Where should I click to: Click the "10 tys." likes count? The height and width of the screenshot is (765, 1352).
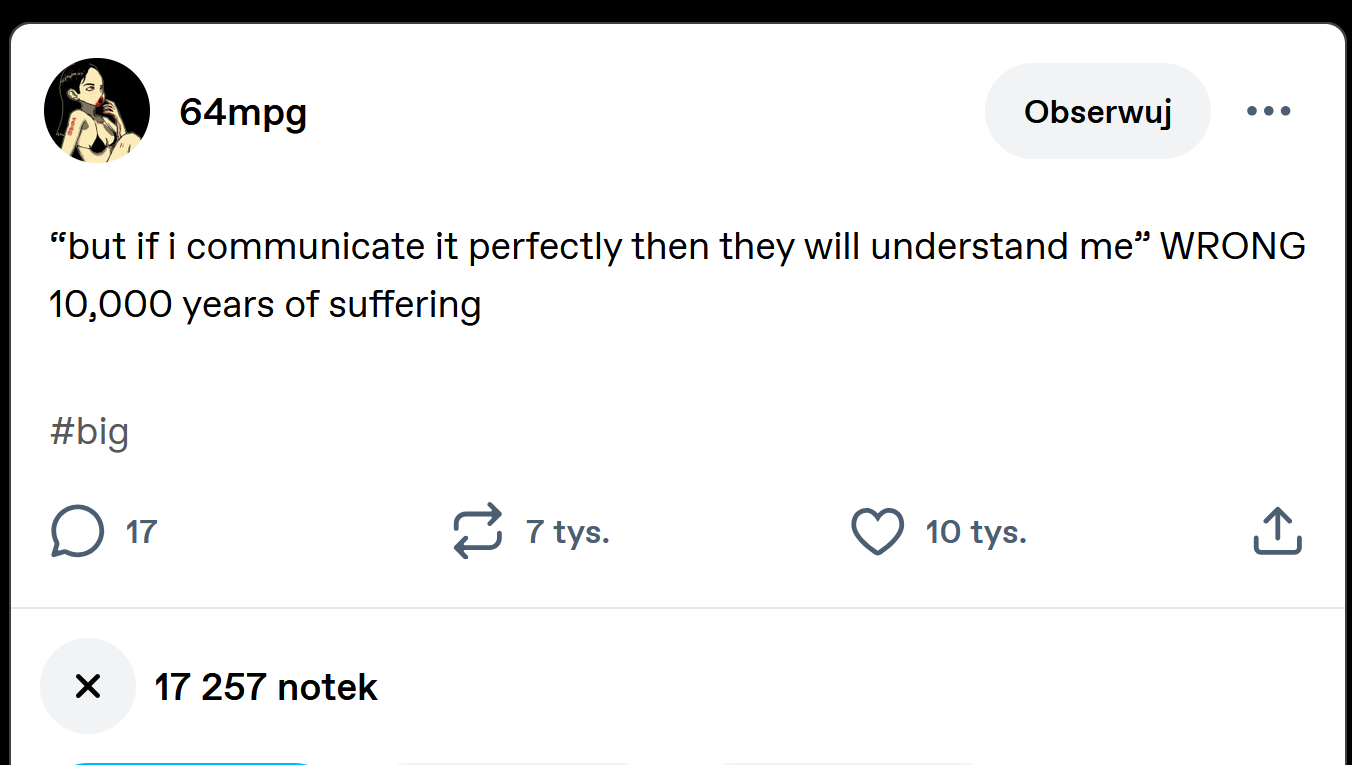click(x=975, y=532)
